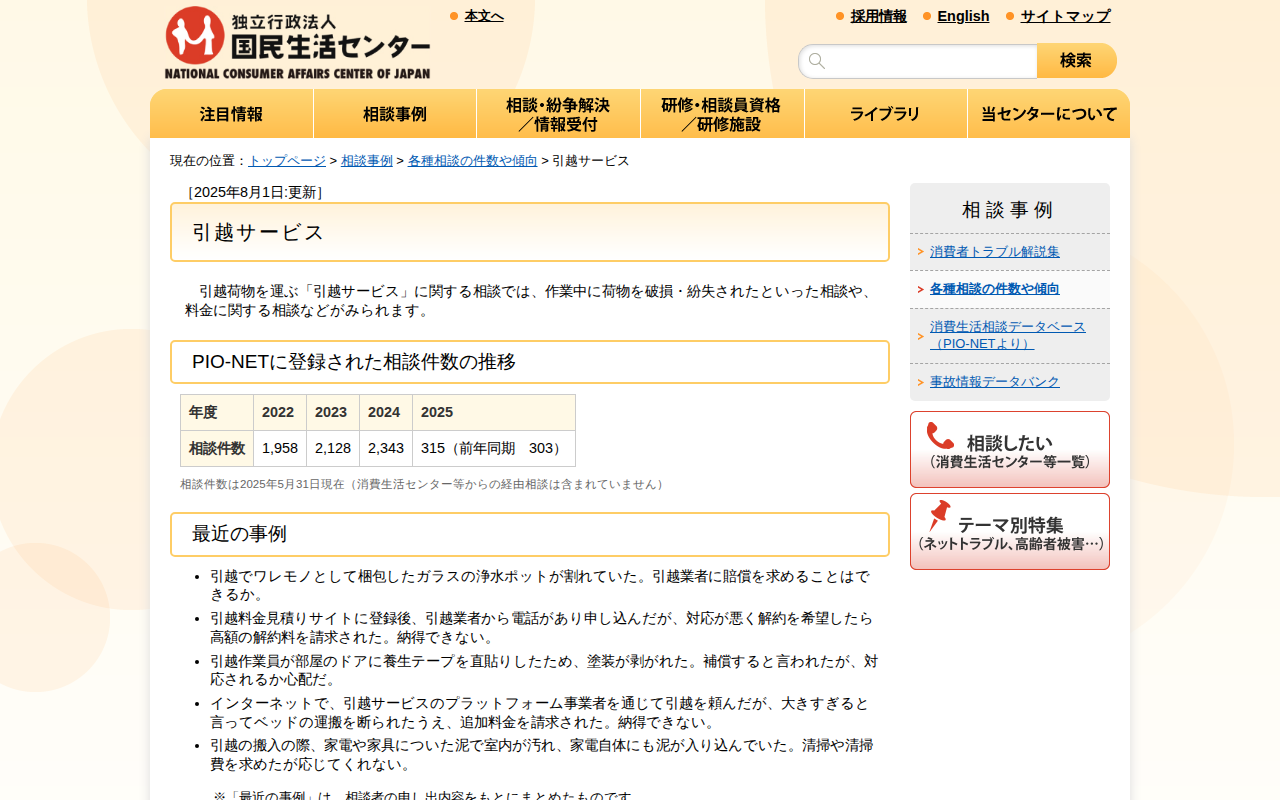Click the 2,343 table cell
The image size is (1280, 800).
pyautogui.click(x=386, y=449)
